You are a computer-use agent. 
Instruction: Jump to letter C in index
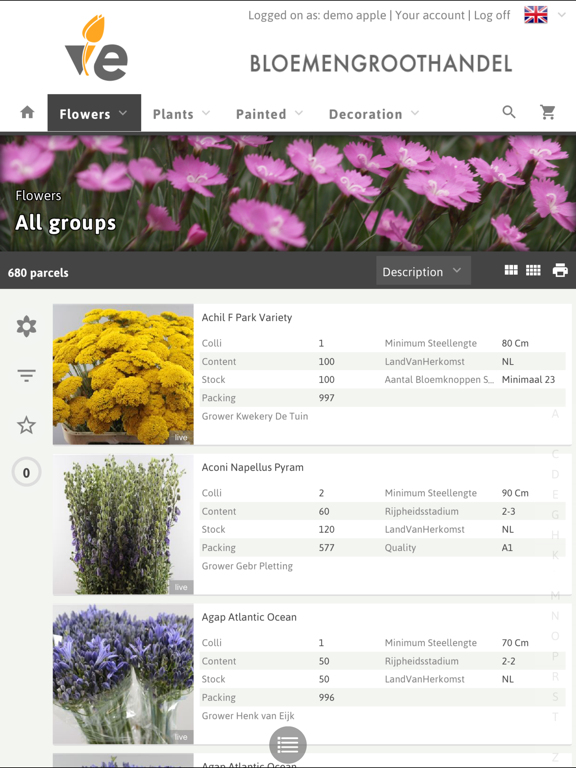click(555, 454)
